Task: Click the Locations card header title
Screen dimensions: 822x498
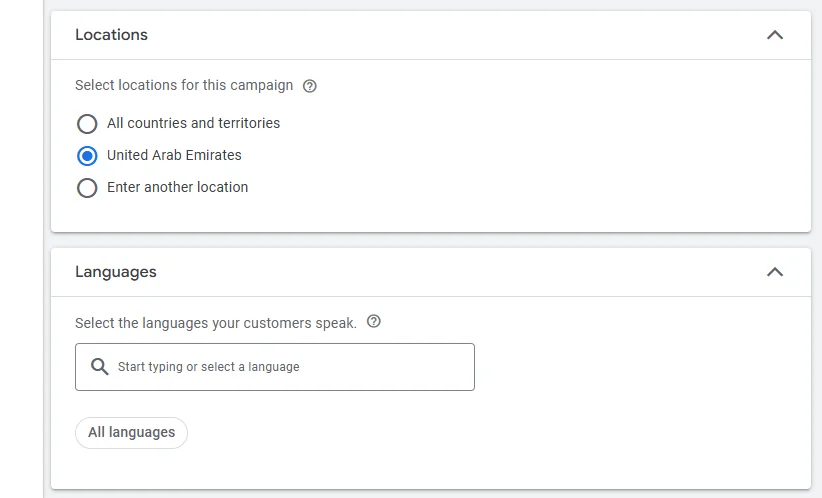Action: tap(111, 35)
